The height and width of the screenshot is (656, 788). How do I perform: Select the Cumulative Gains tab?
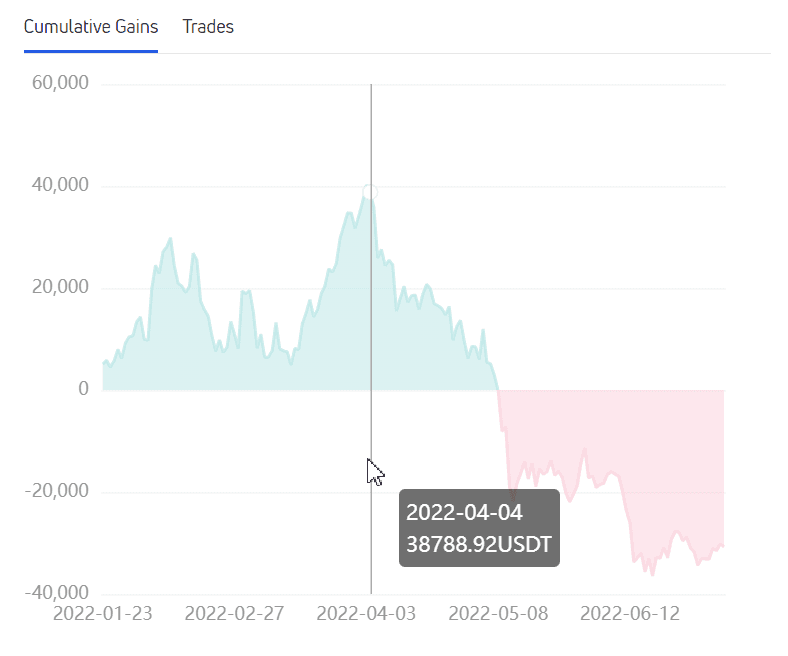click(x=91, y=27)
